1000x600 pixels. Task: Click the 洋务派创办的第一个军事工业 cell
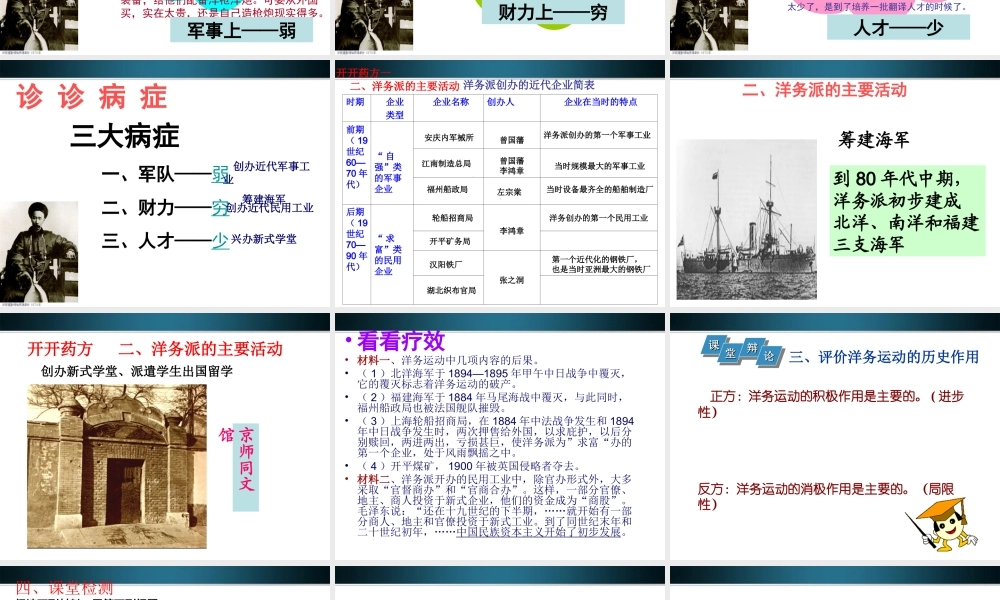click(597, 135)
